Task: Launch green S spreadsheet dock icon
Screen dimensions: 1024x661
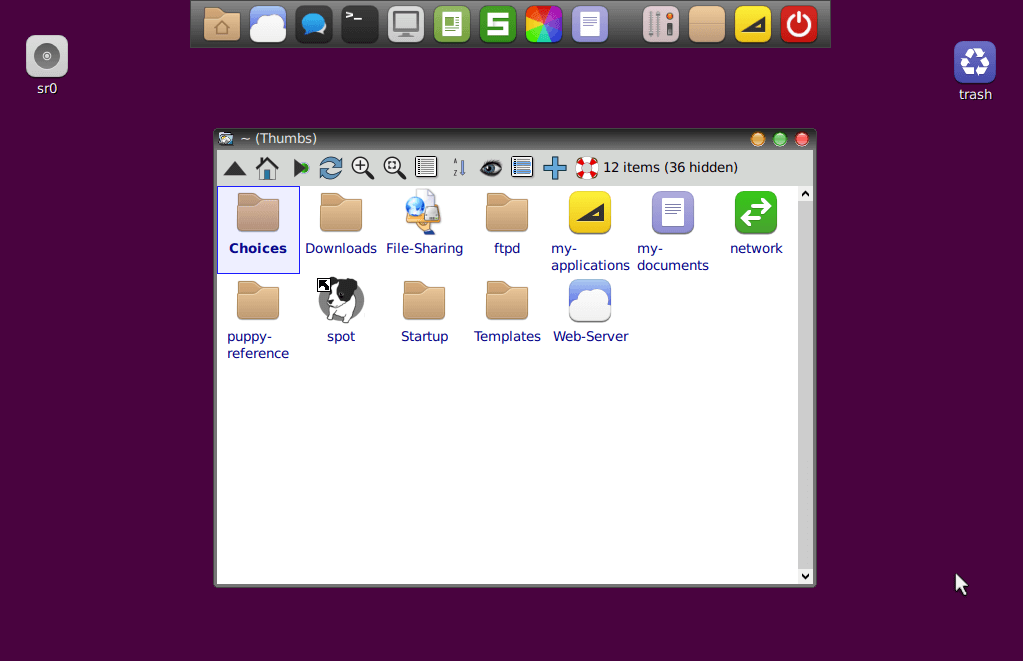Action: 498,25
